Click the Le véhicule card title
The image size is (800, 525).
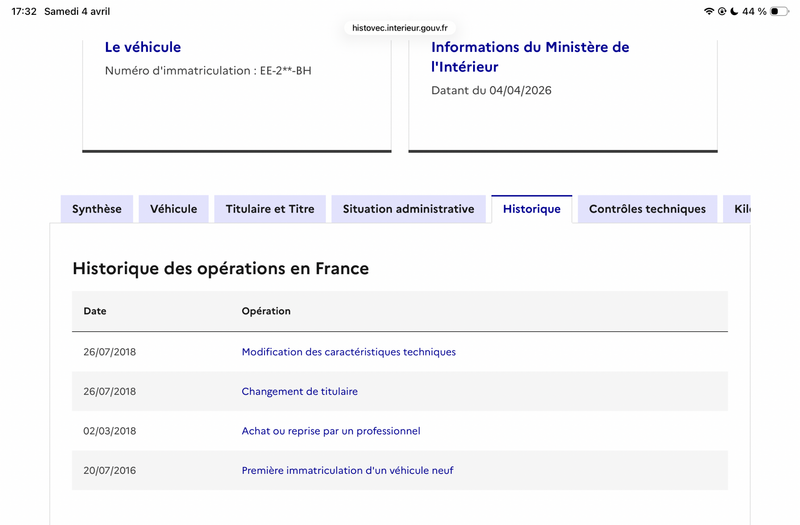(x=143, y=47)
